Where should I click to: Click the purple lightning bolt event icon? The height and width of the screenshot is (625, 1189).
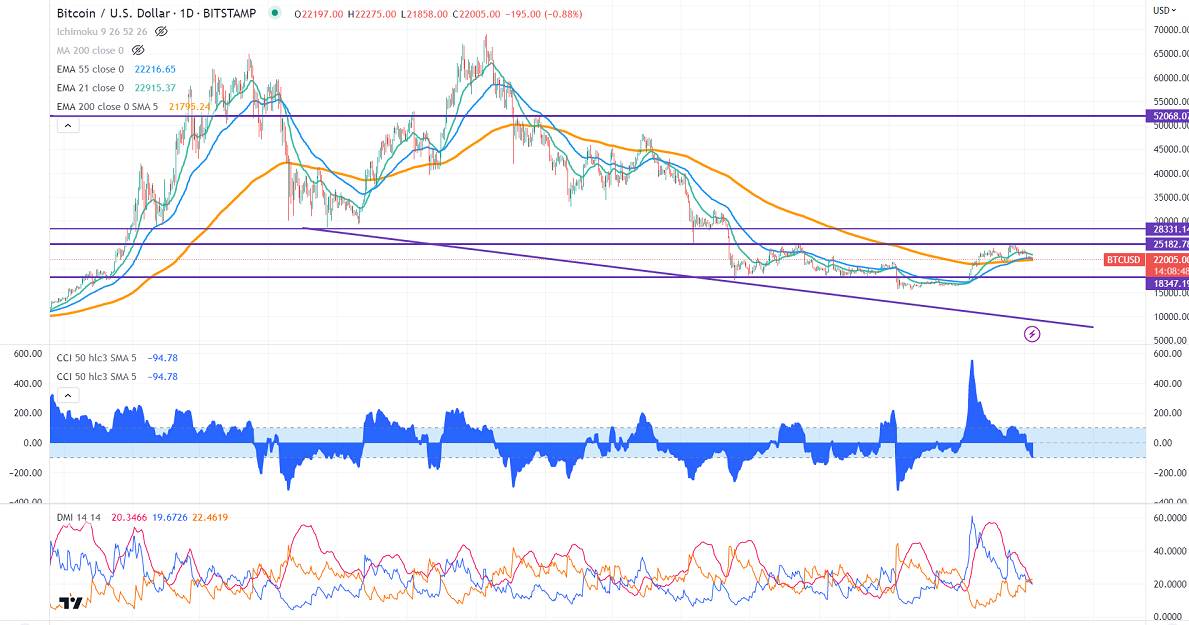(x=1033, y=333)
